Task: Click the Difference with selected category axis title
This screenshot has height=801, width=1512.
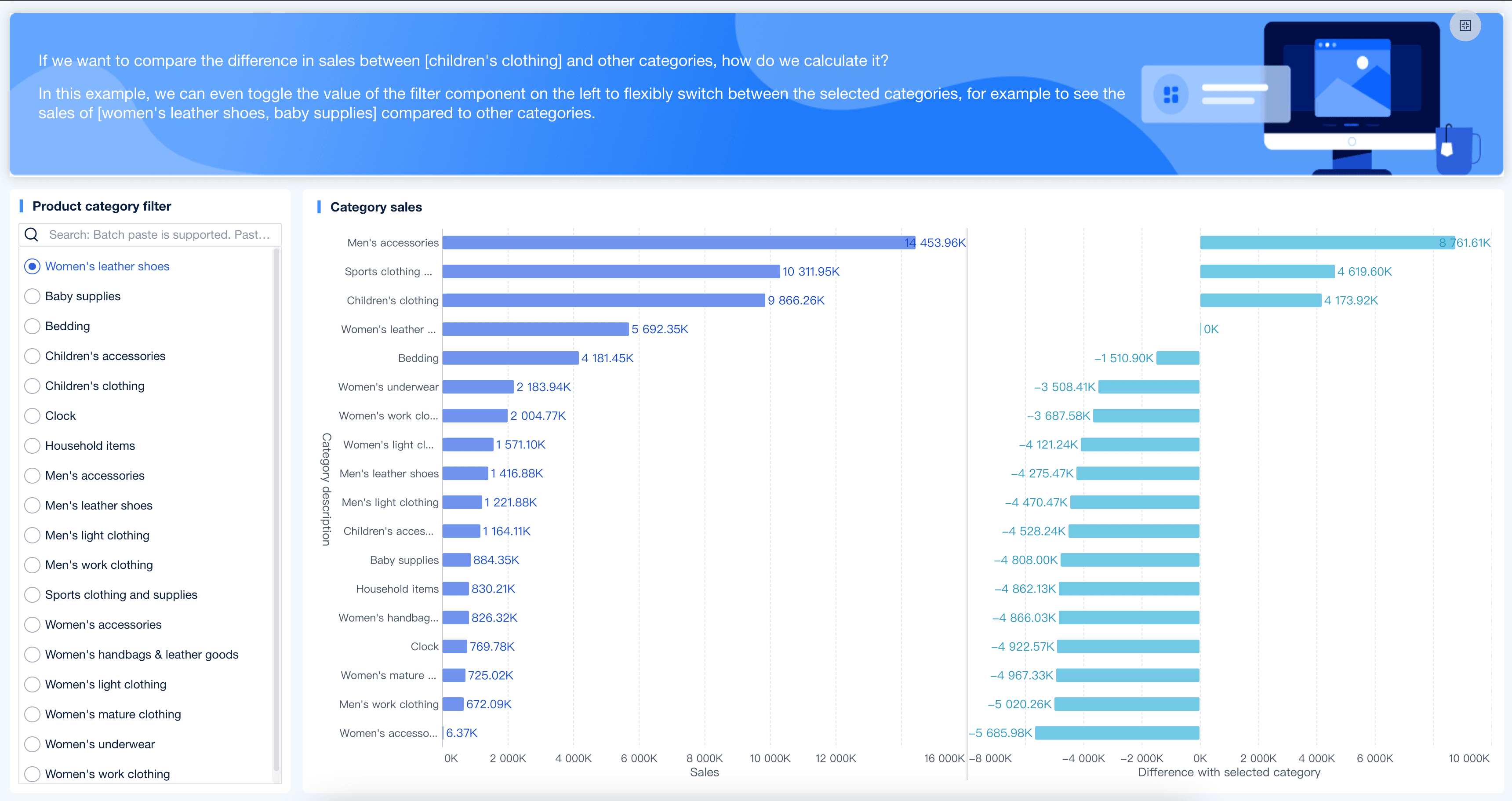Action: click(1229, 772)
